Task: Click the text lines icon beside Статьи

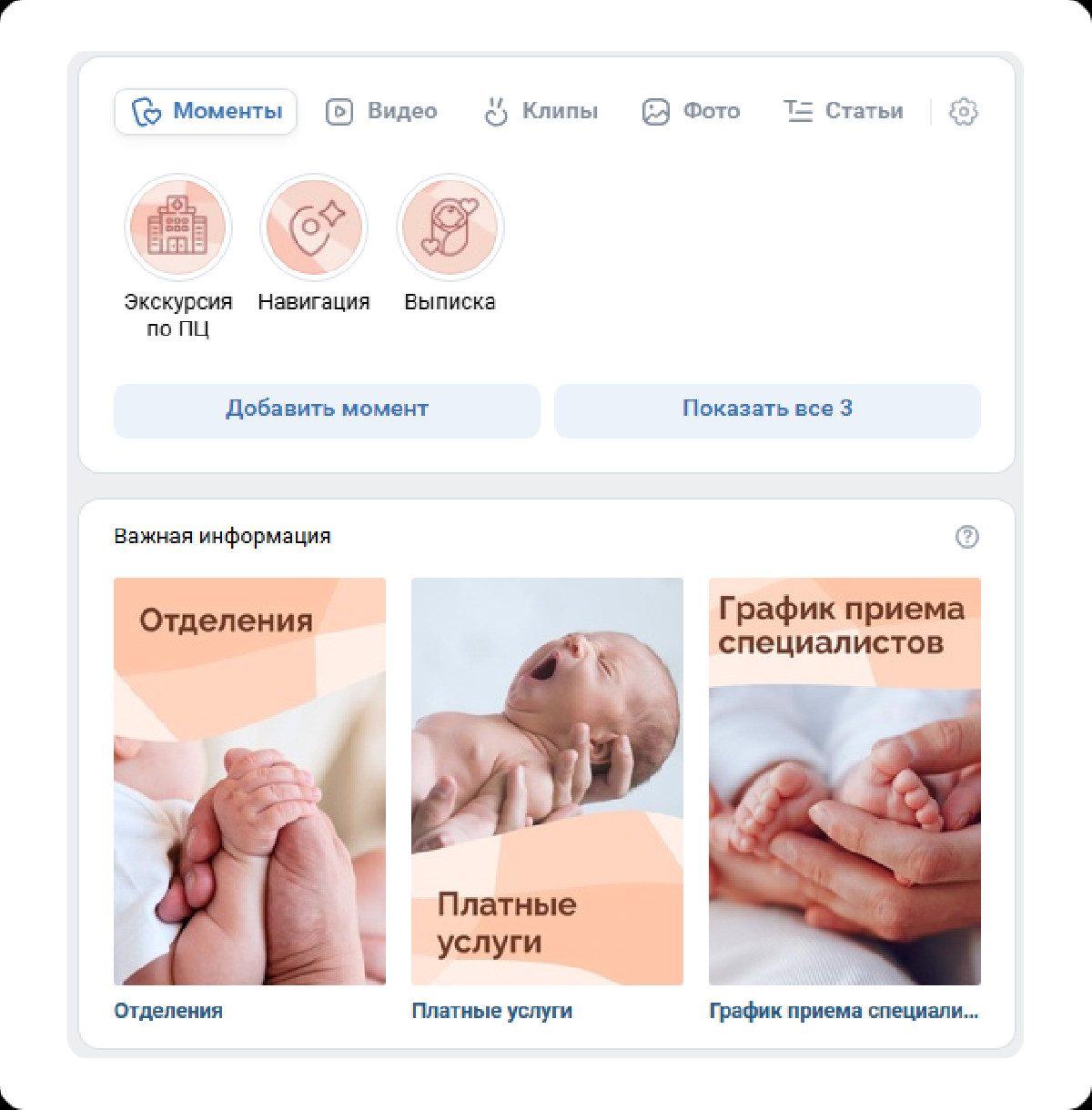Action: [798, 111]
